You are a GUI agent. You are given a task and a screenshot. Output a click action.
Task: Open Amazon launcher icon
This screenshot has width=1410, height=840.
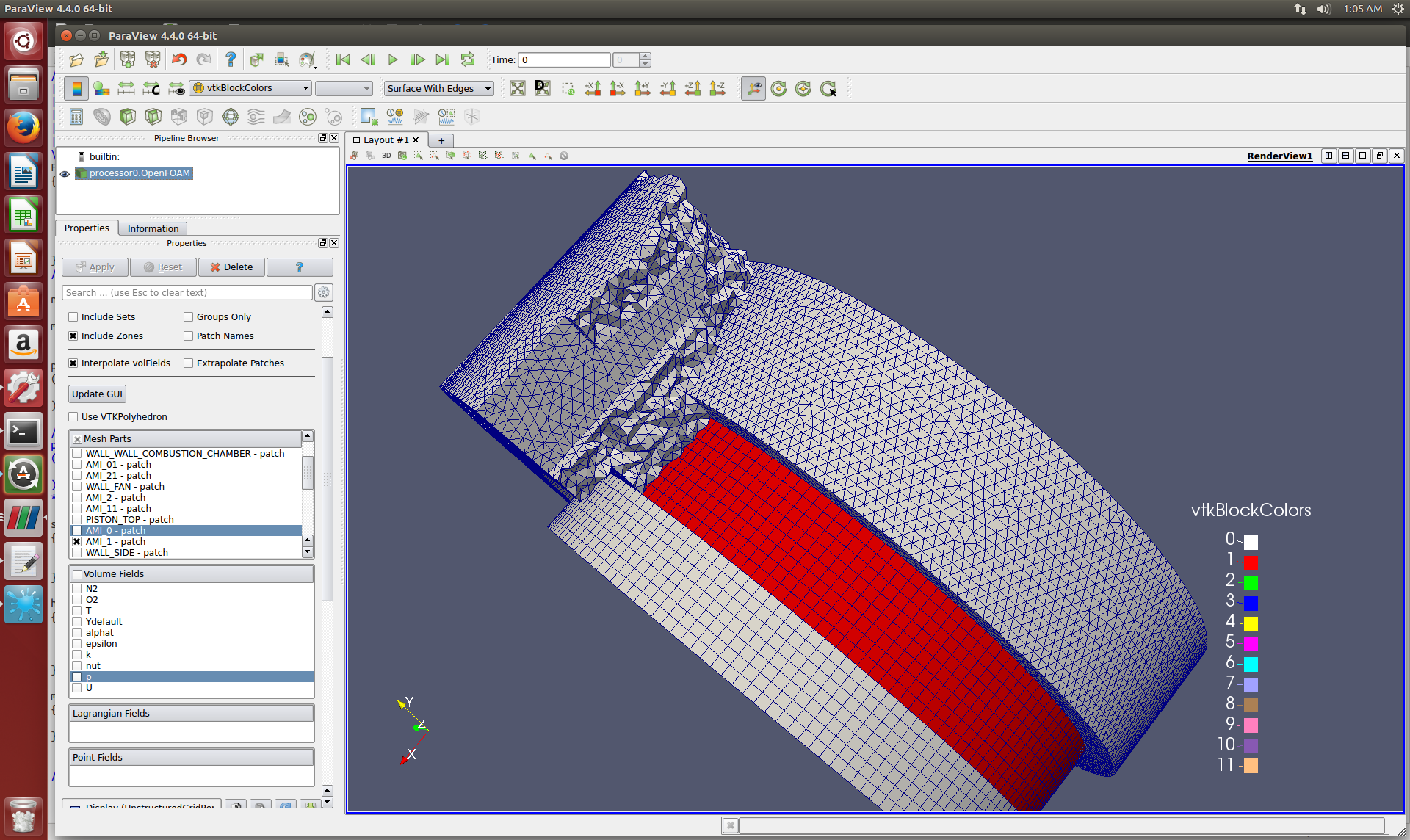23,344
